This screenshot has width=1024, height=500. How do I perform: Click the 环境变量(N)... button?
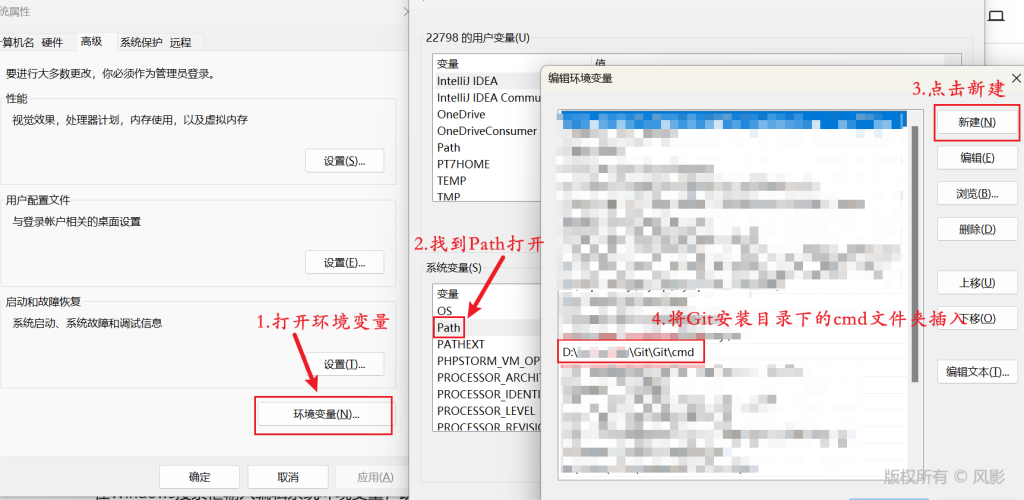[x=325, y=414]
